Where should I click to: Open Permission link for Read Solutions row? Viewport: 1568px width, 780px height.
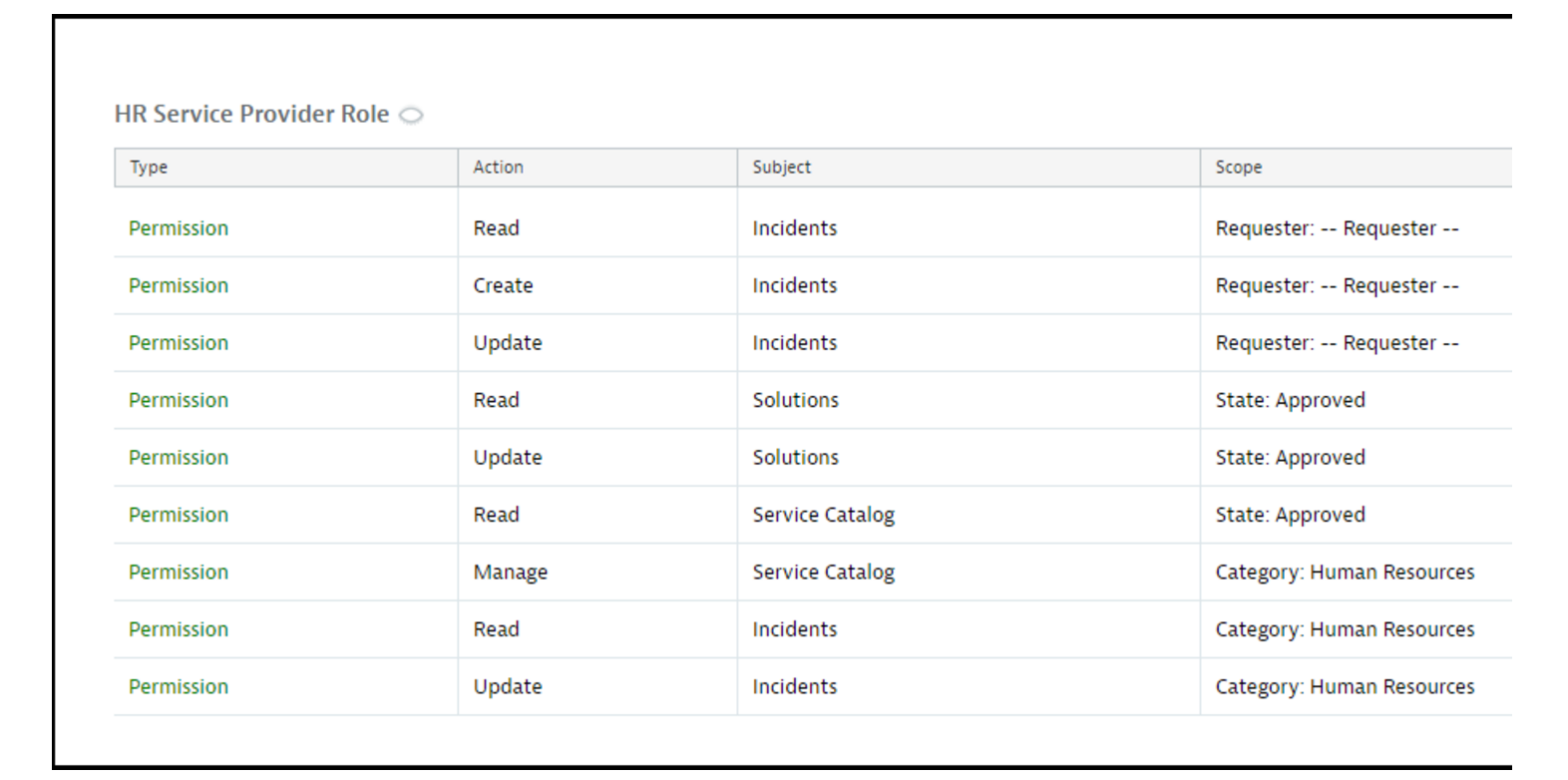[179, 401]
